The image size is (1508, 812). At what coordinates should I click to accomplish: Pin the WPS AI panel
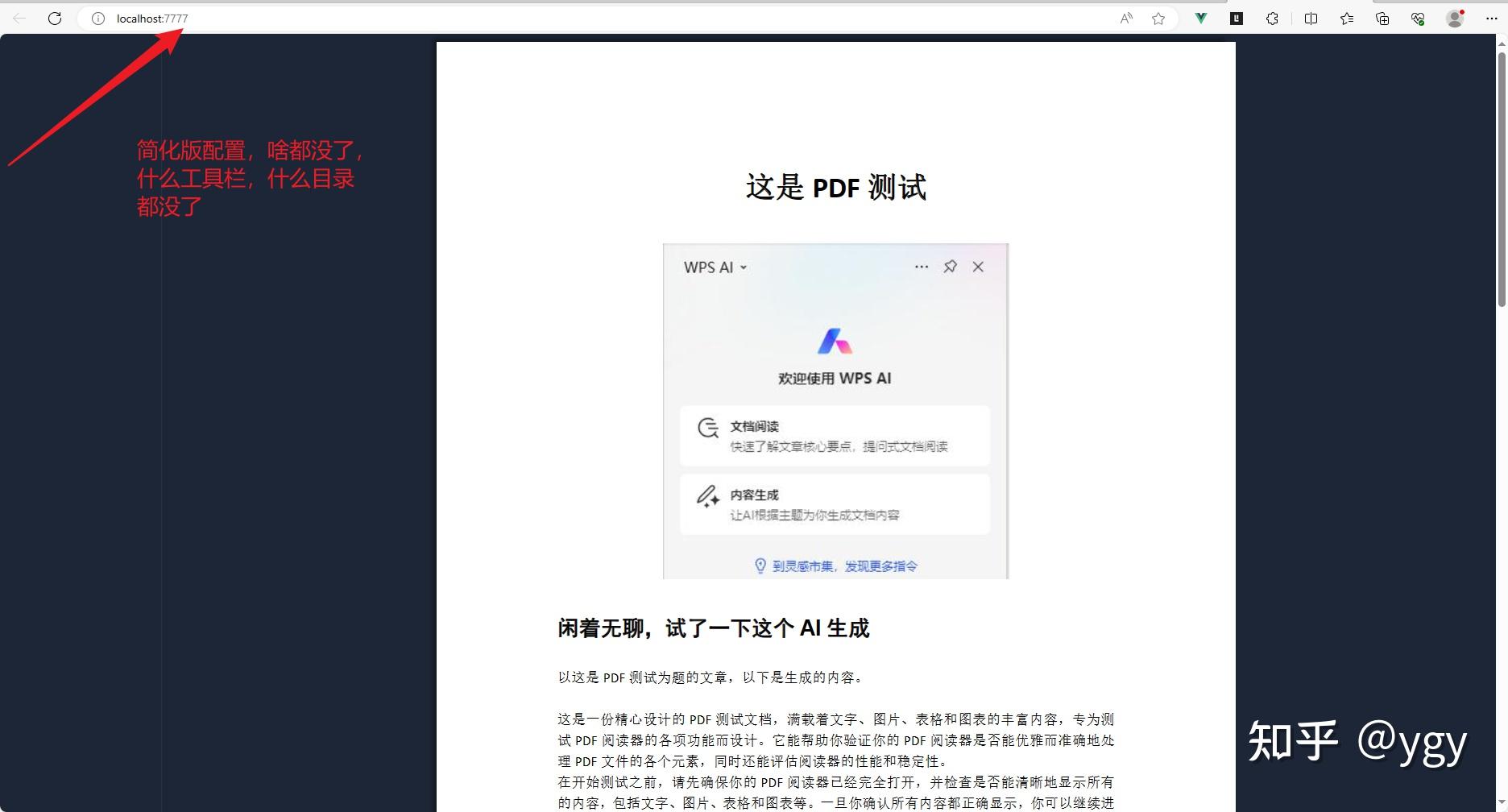951,266
